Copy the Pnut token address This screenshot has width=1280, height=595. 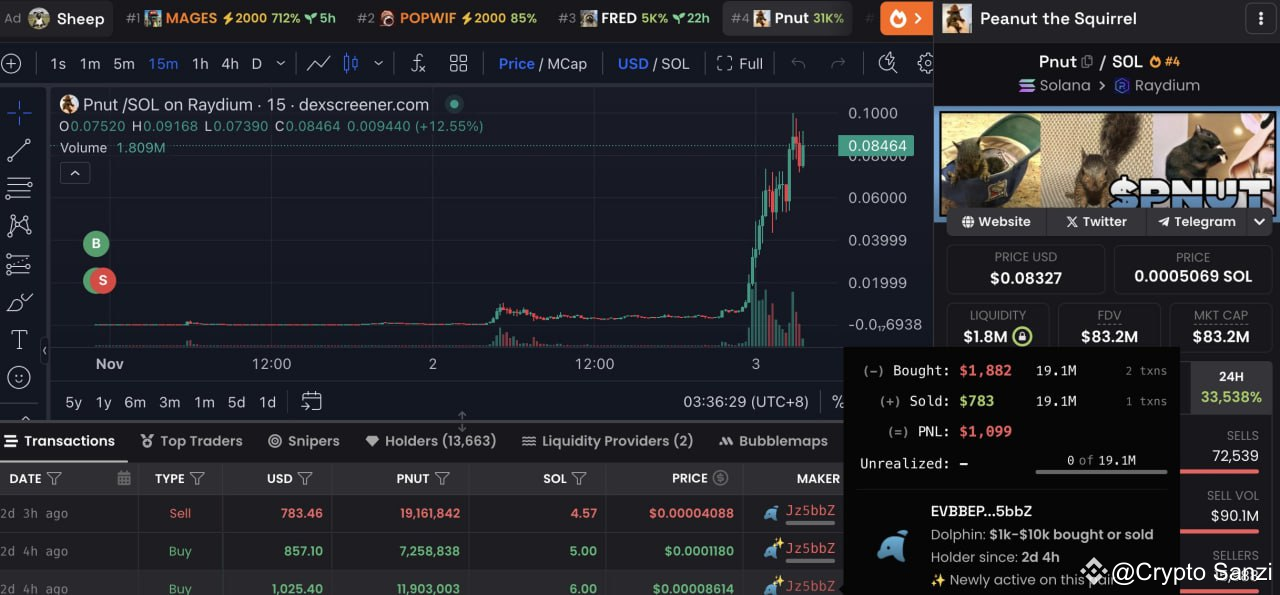coord(1087,62)
